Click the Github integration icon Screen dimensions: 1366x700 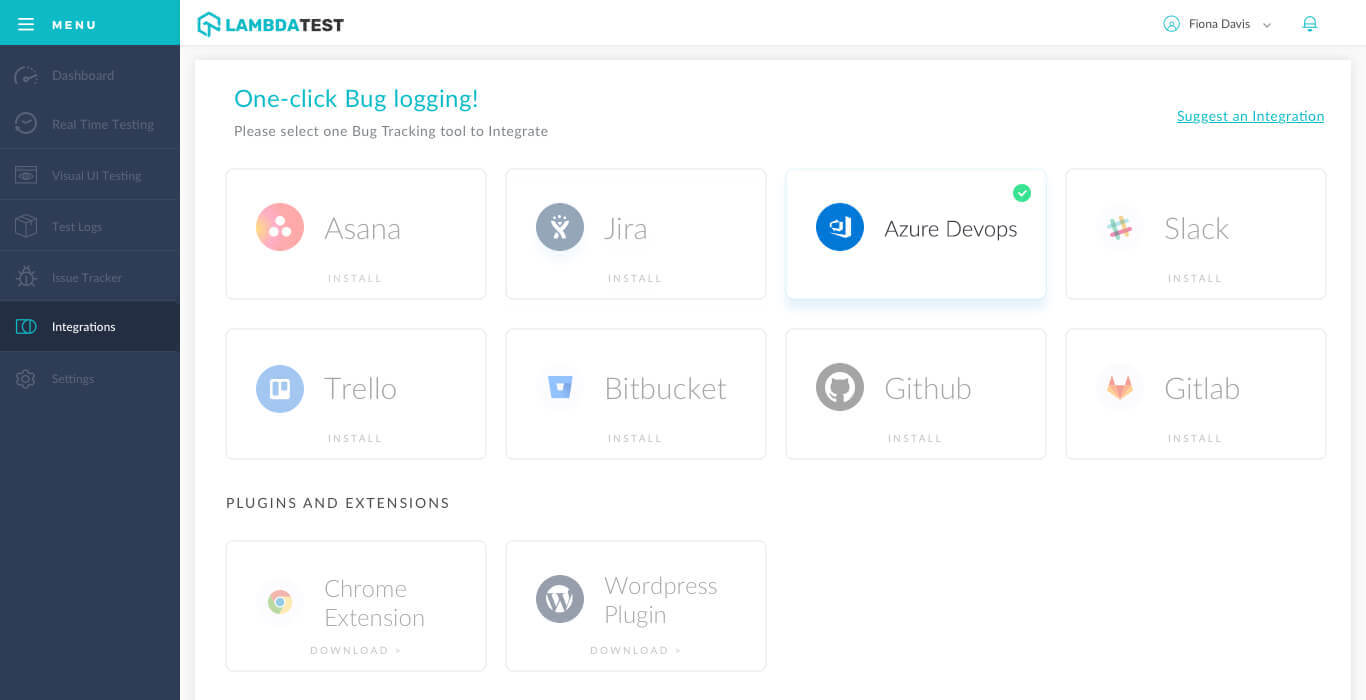pyautogui.click(x=839, y=387)
